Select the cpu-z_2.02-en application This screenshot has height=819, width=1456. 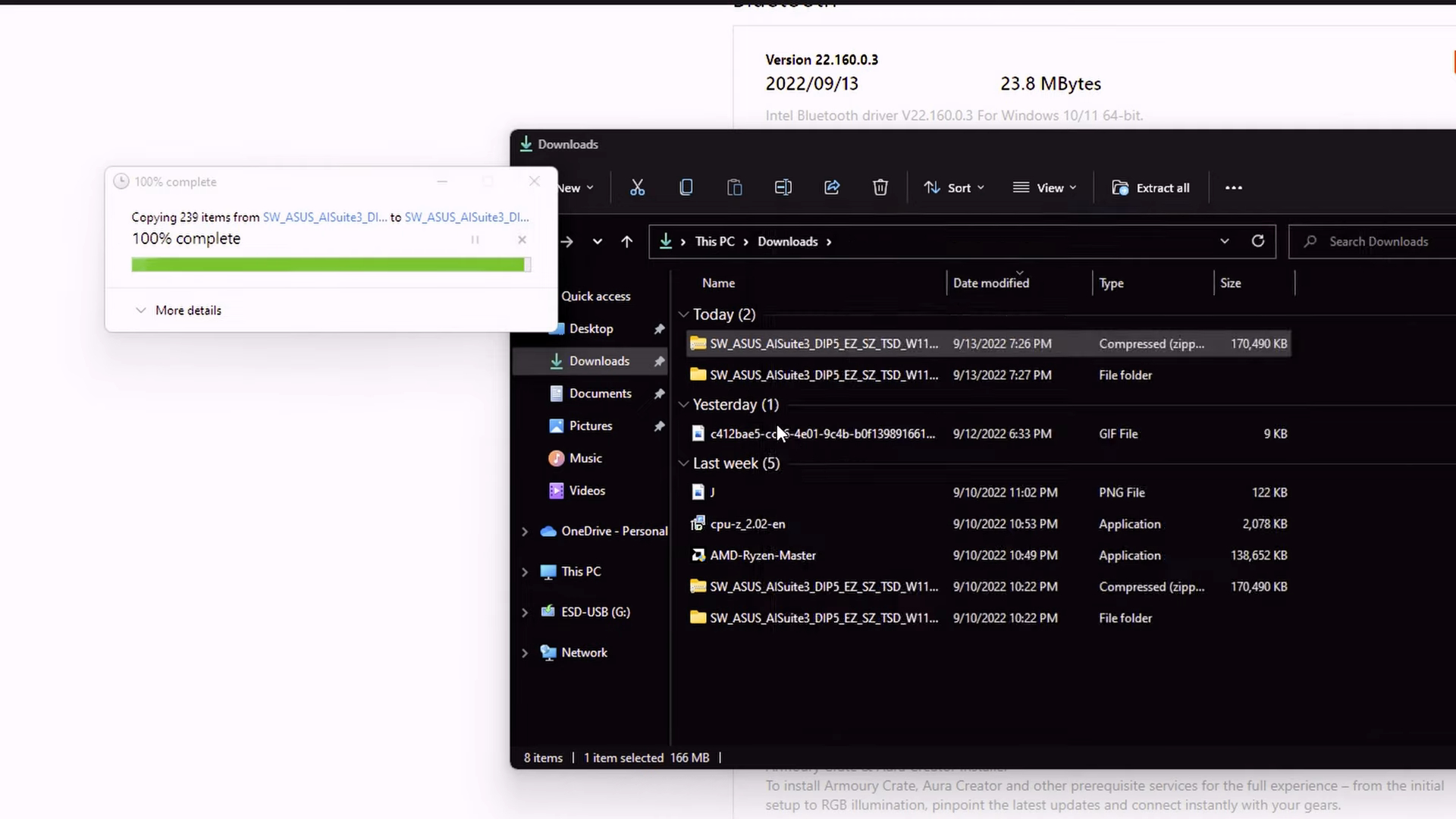[x=989, y=524]
